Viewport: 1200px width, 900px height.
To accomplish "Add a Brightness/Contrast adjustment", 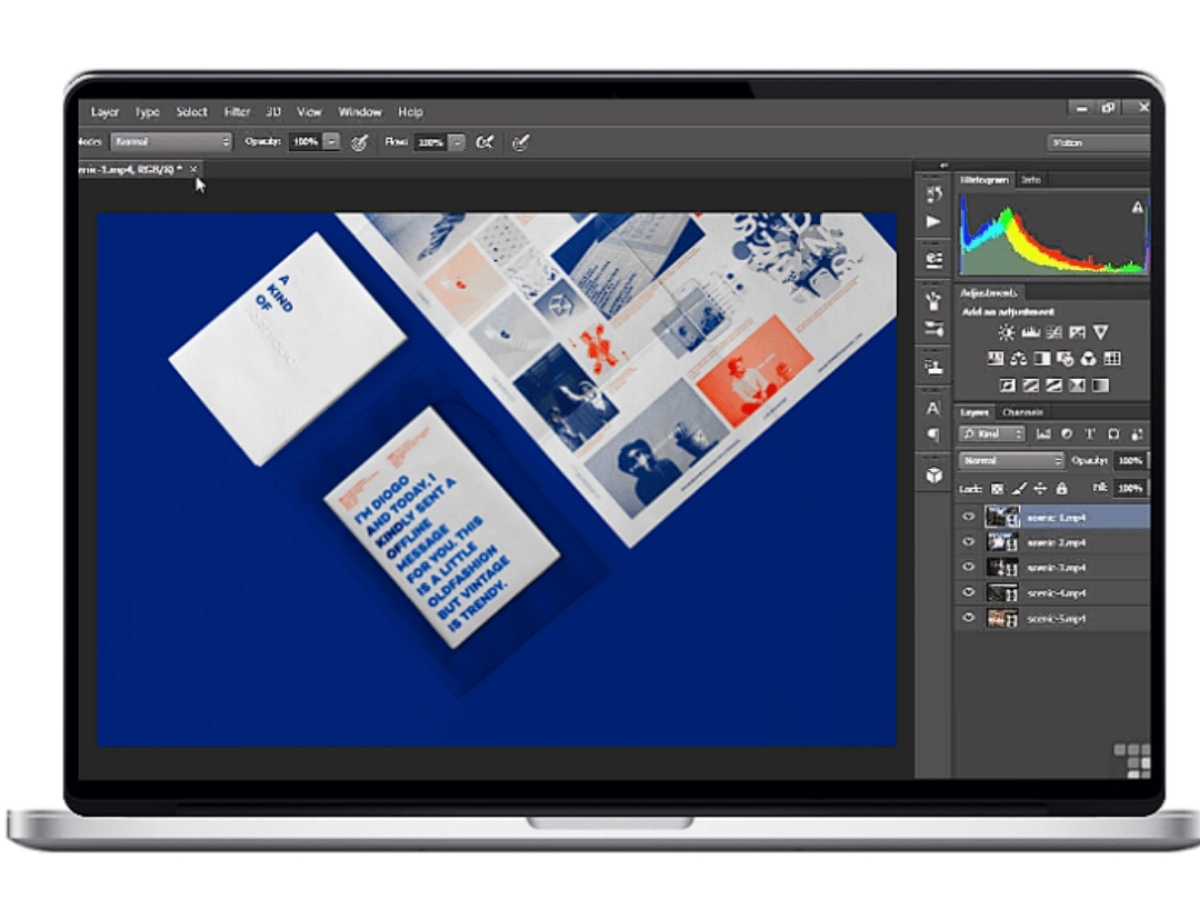I will point(1006,332).
